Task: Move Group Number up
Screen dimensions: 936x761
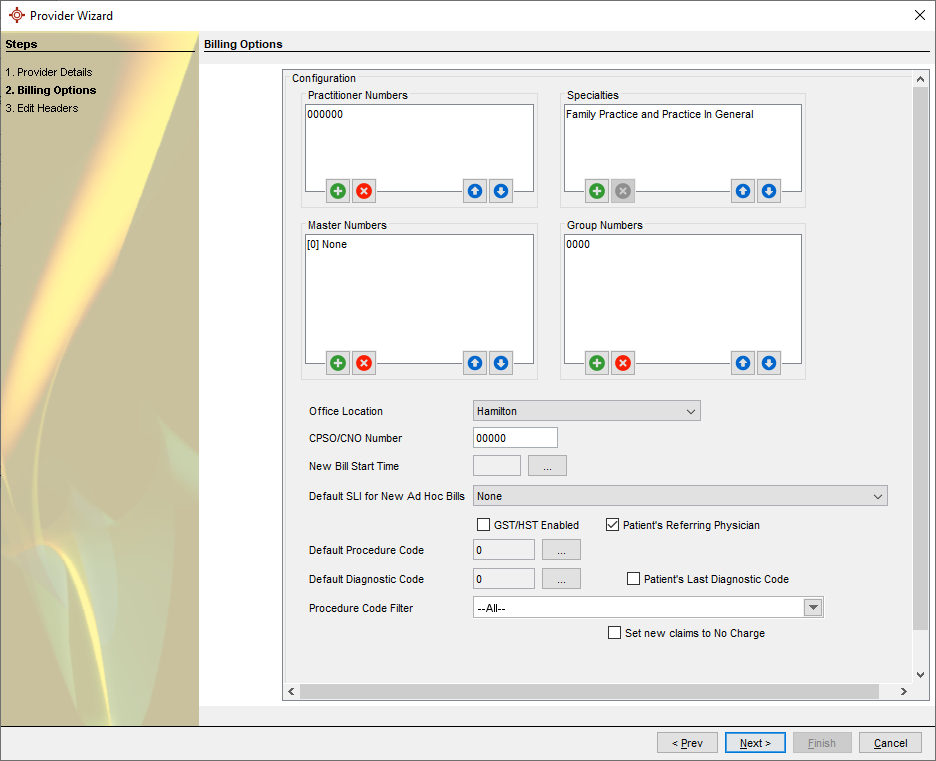Action: pos(743,363)
